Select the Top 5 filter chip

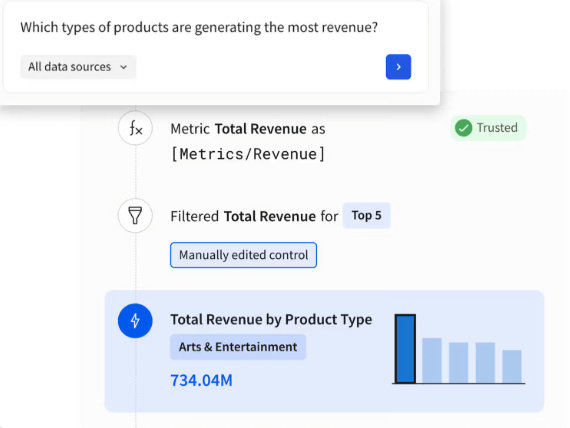coord(366,216)
